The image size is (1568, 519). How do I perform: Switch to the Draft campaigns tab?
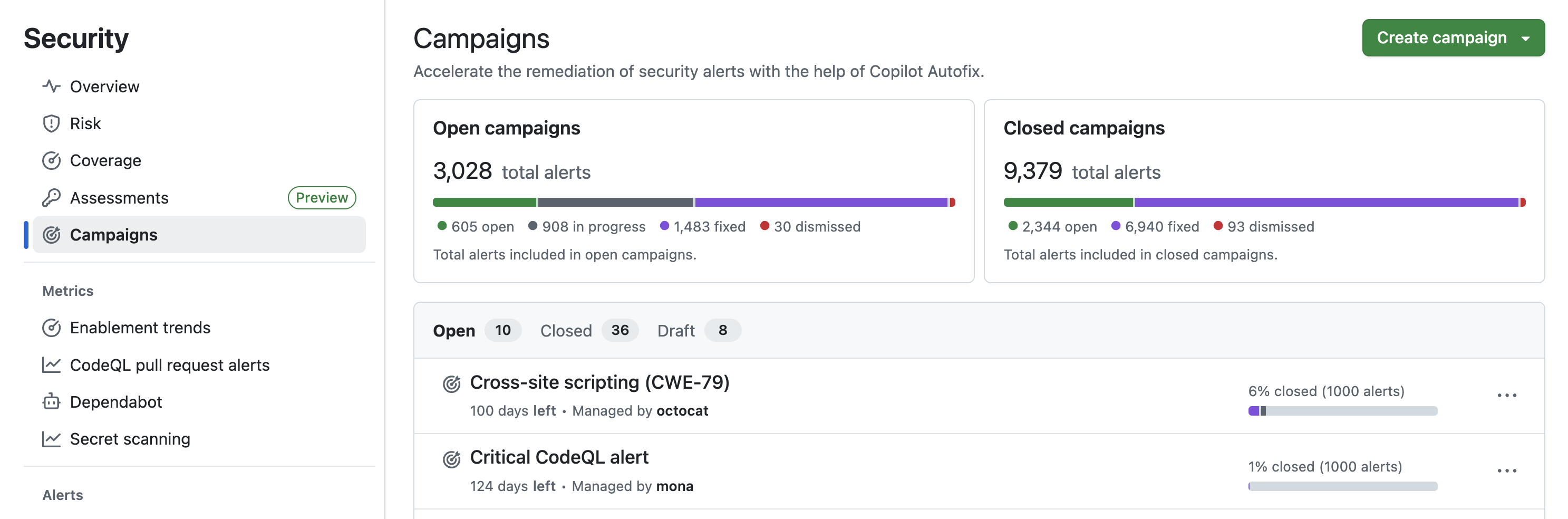(x=675, y=331)
